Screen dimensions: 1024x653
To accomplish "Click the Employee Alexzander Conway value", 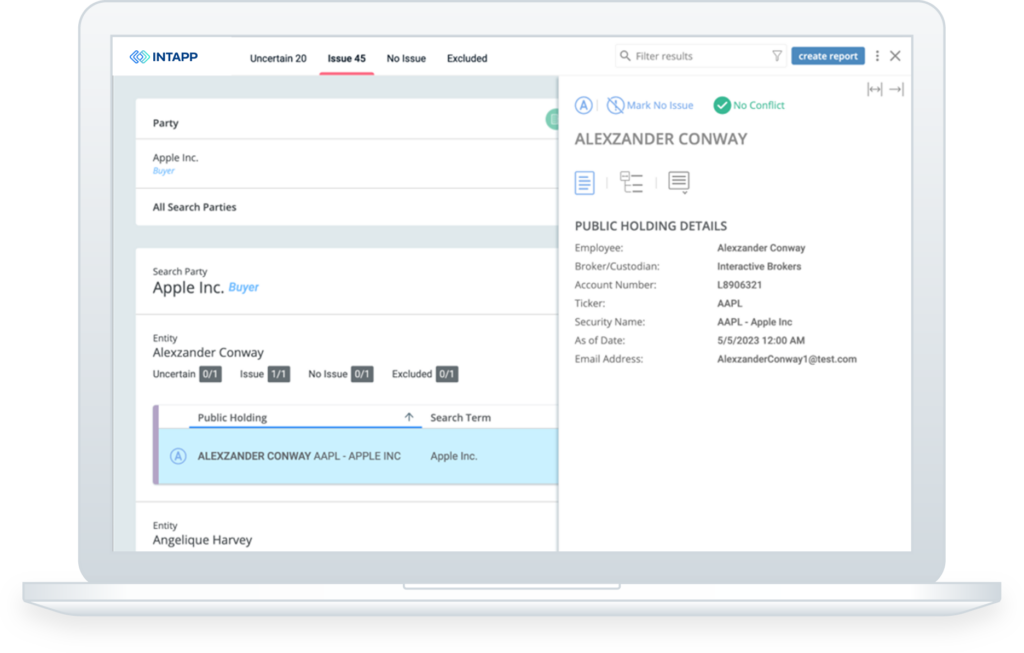I will pos(761,247).
